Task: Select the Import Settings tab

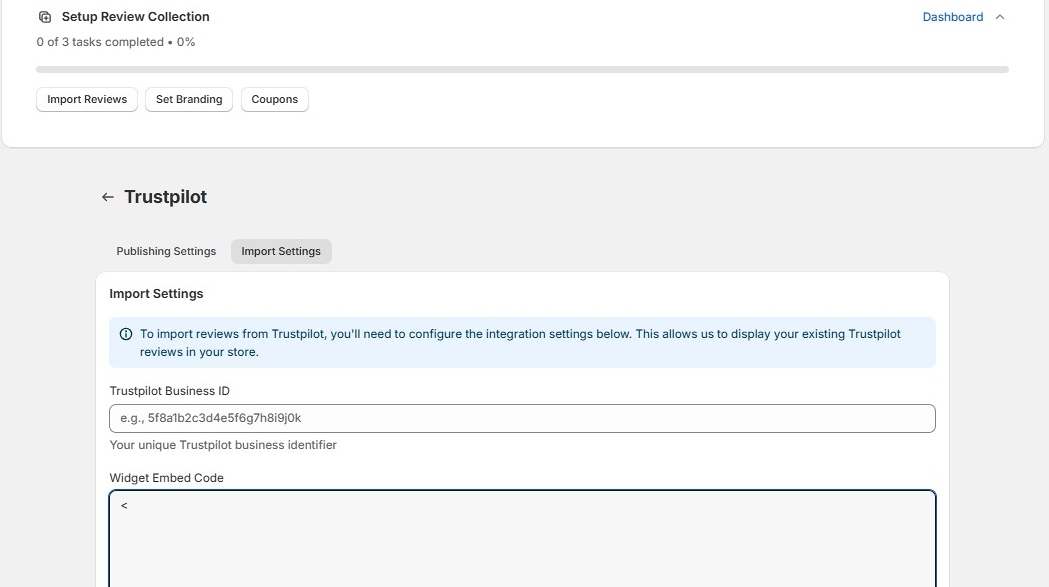Action: pyautogui.click(x=281, y=251)
